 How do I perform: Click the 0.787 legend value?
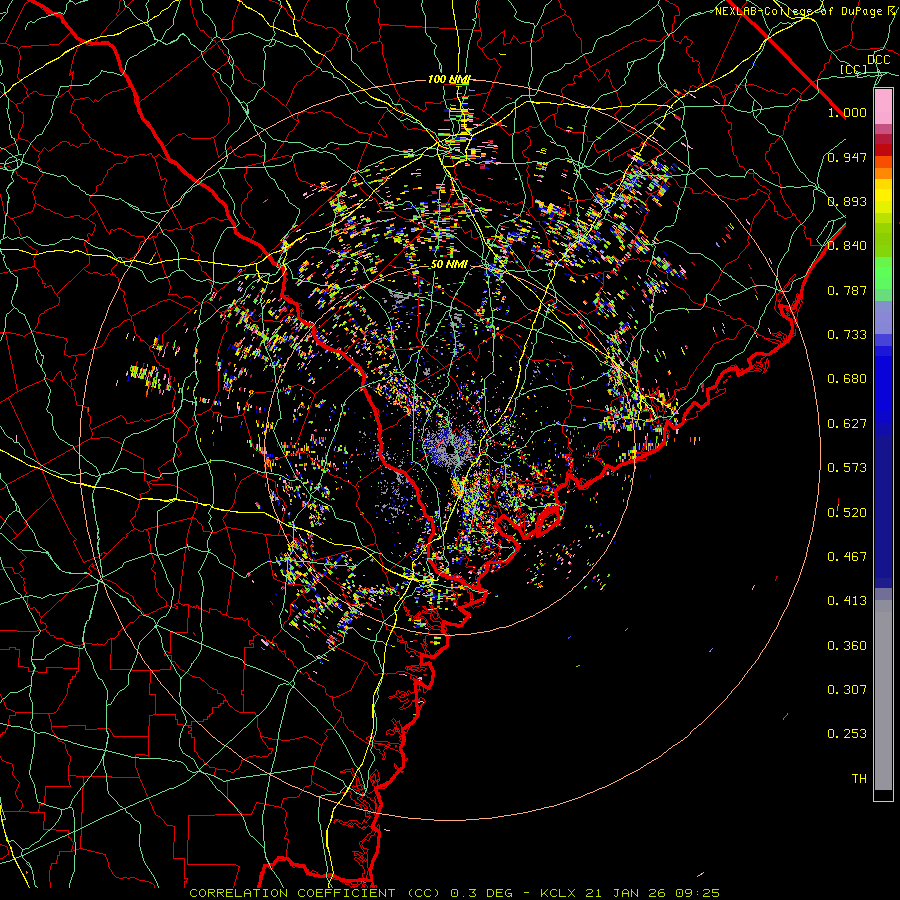847,290
